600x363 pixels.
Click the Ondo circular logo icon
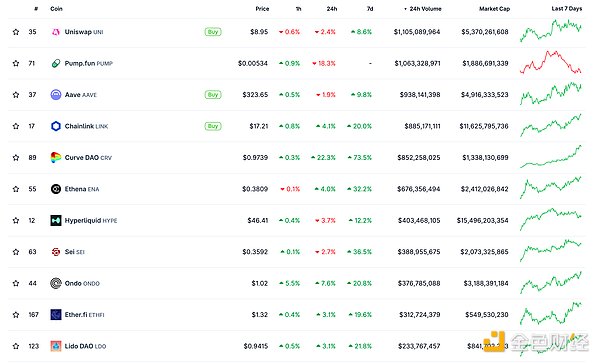56,283
